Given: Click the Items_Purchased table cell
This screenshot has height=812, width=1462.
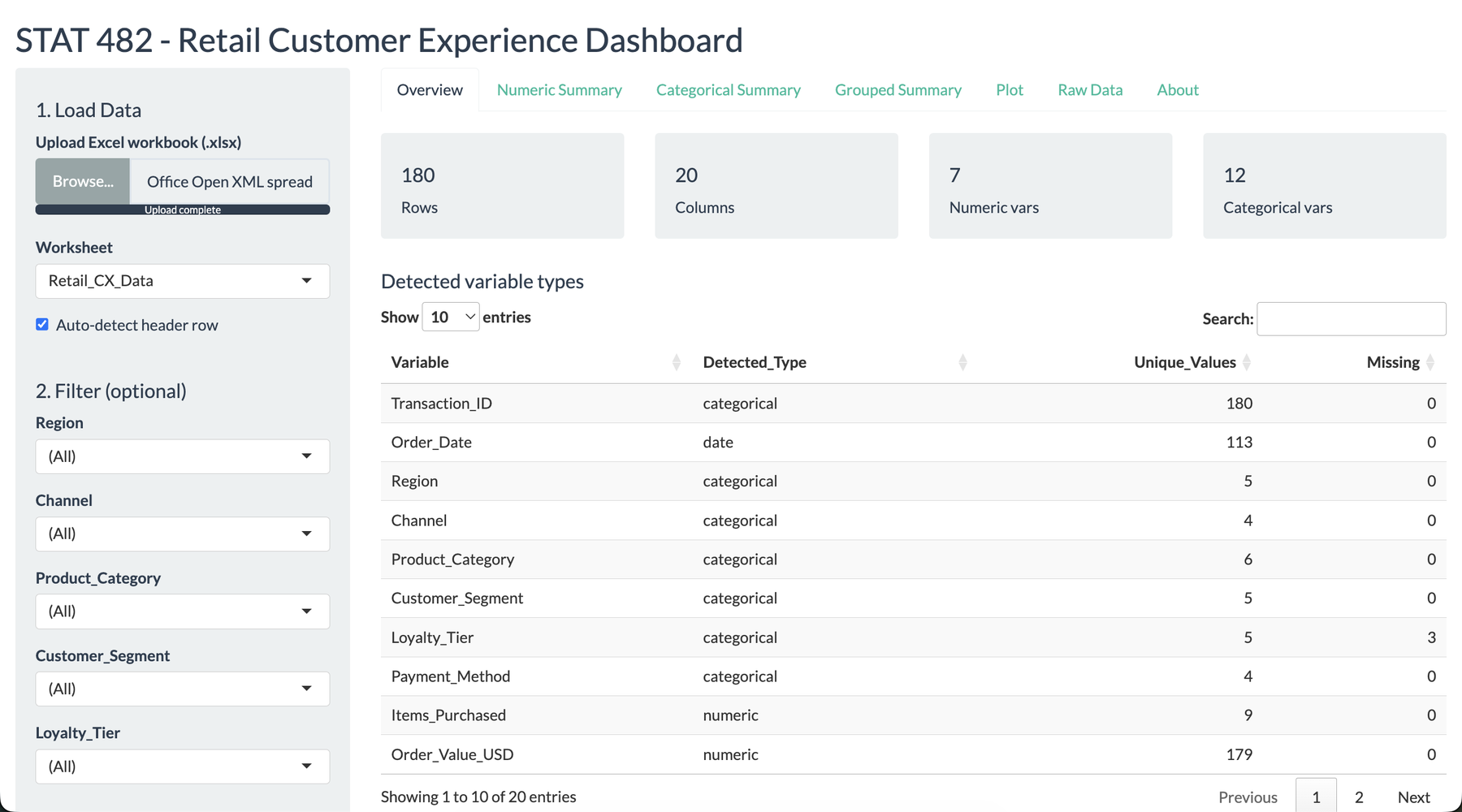Looking at the screenshot, I should pyautogui.click(x=537, y=715).
